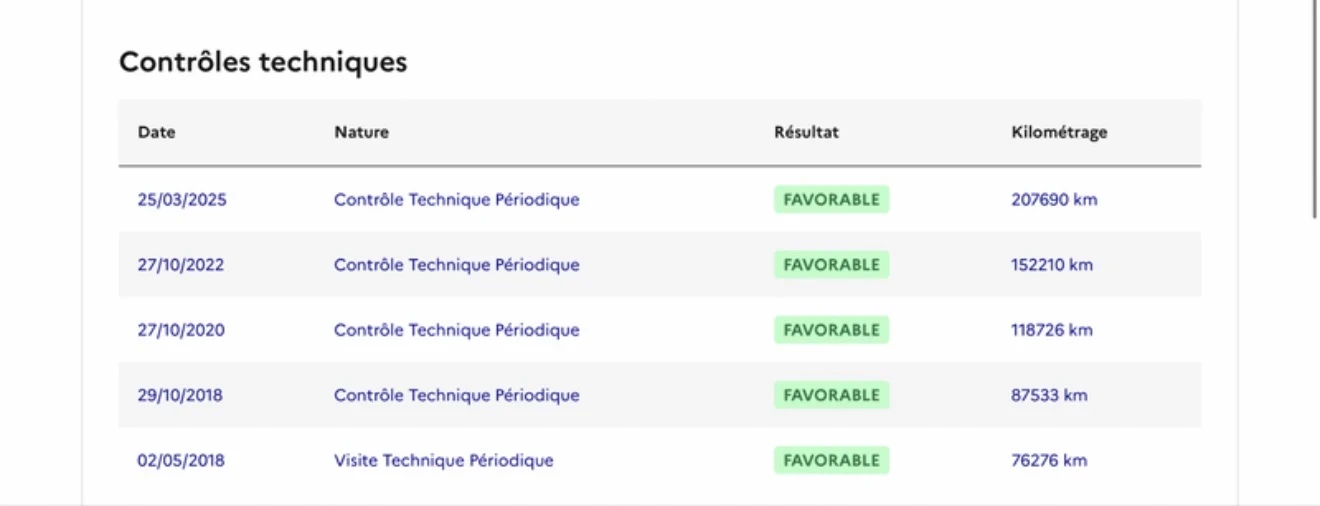Click the 27/10/2020 date cell
Viewport: 1320px width, 506px height.
click(x=181, y=330)
